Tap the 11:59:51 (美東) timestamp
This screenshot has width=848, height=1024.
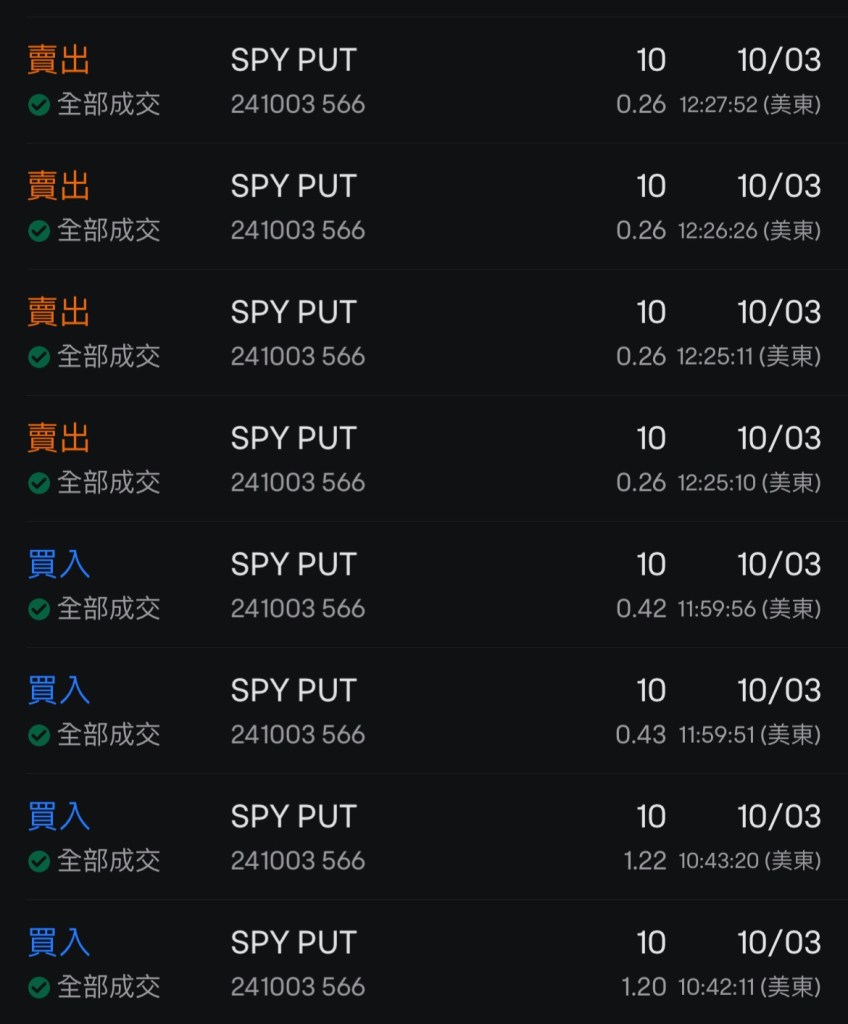[749, 735]
